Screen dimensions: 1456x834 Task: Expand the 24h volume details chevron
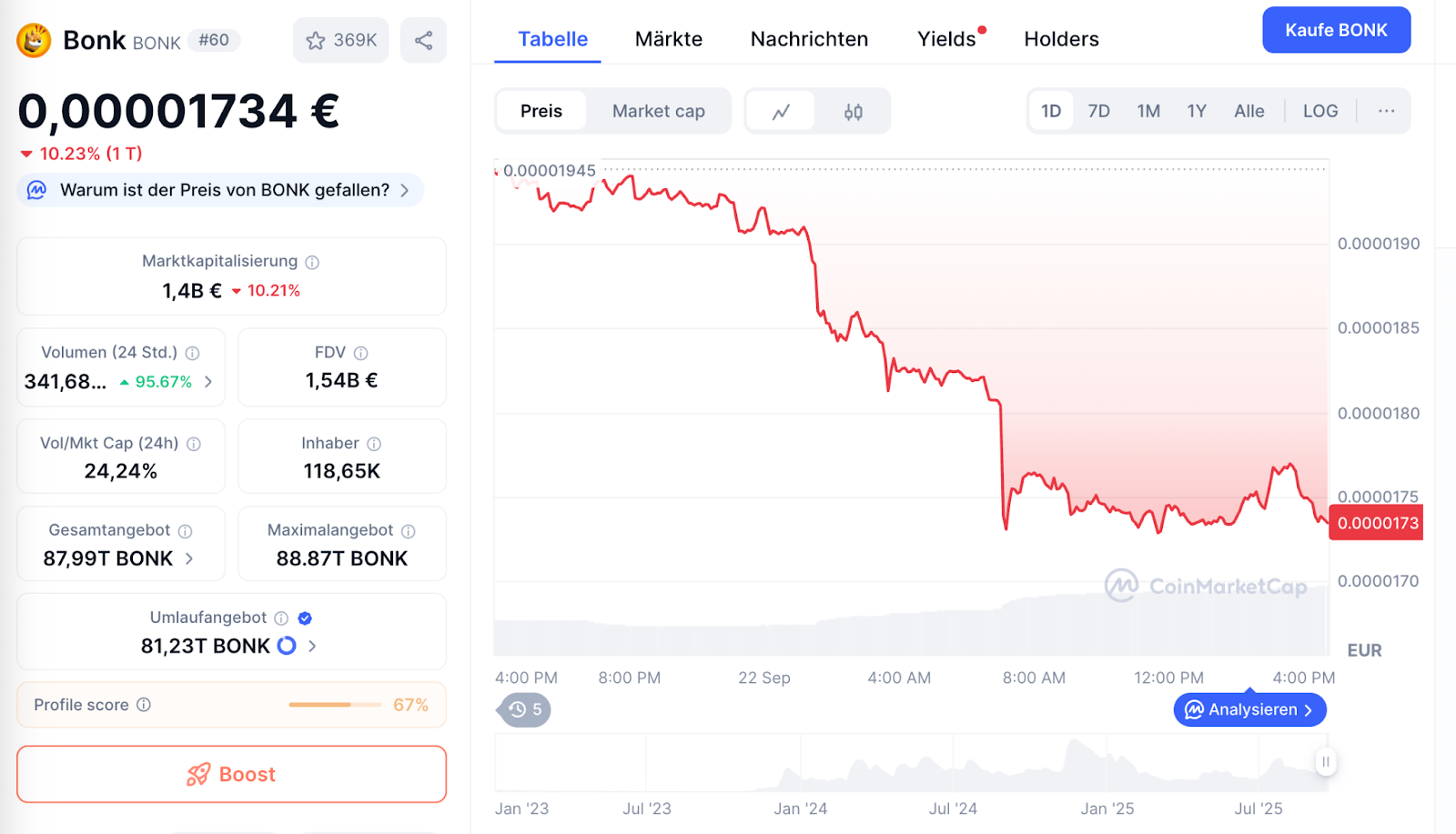pyautogui.click(x=208, y=382)
